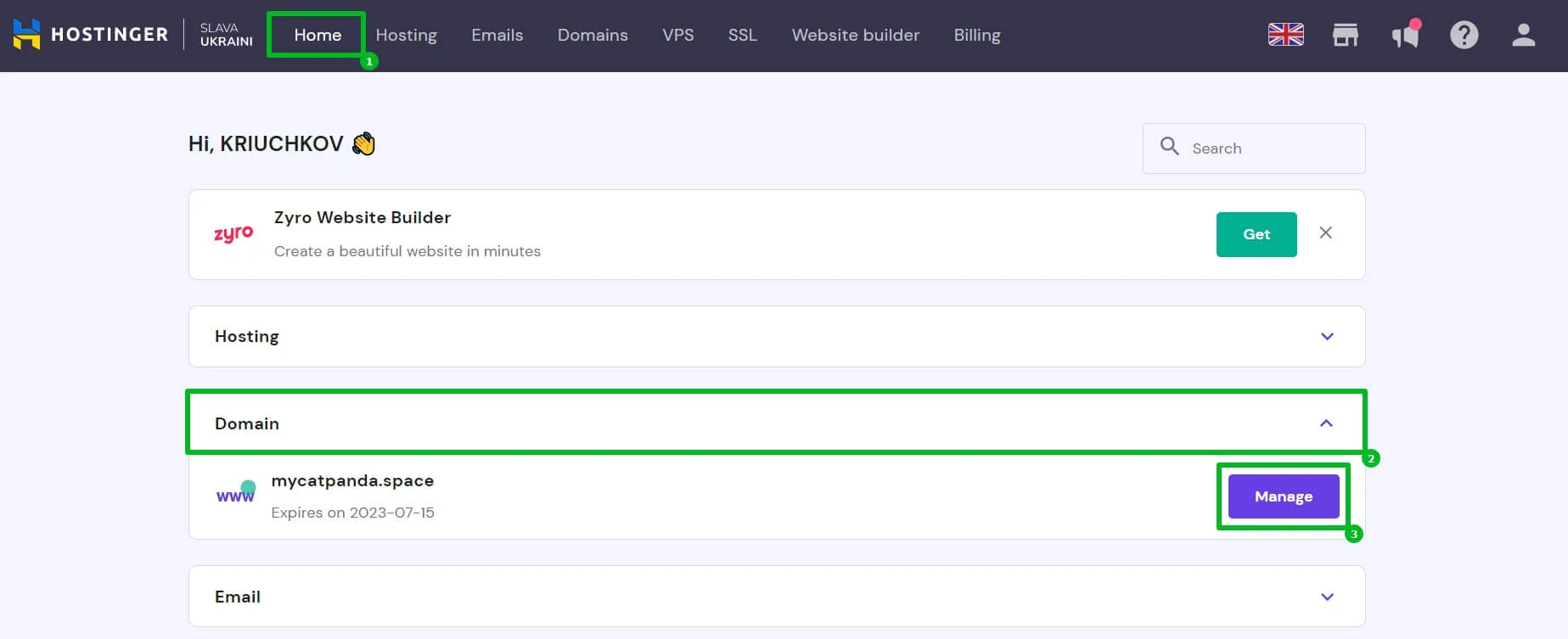Click the Zyro Website Builder title
Viewport: 1568px width, 639px height.
tap(362, 217)
